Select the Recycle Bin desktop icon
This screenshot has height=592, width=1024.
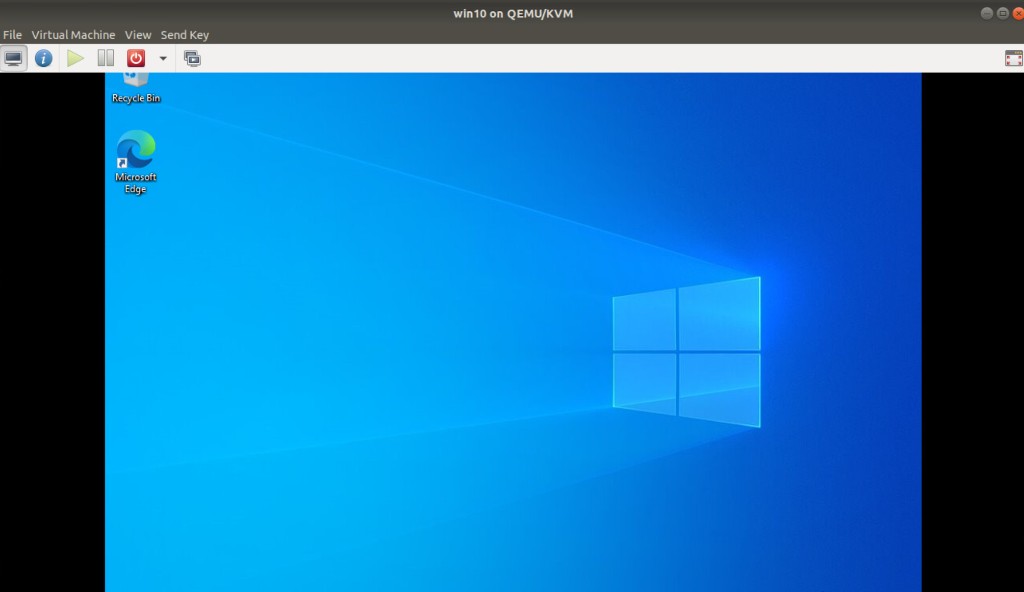click(x=136, y=88)
